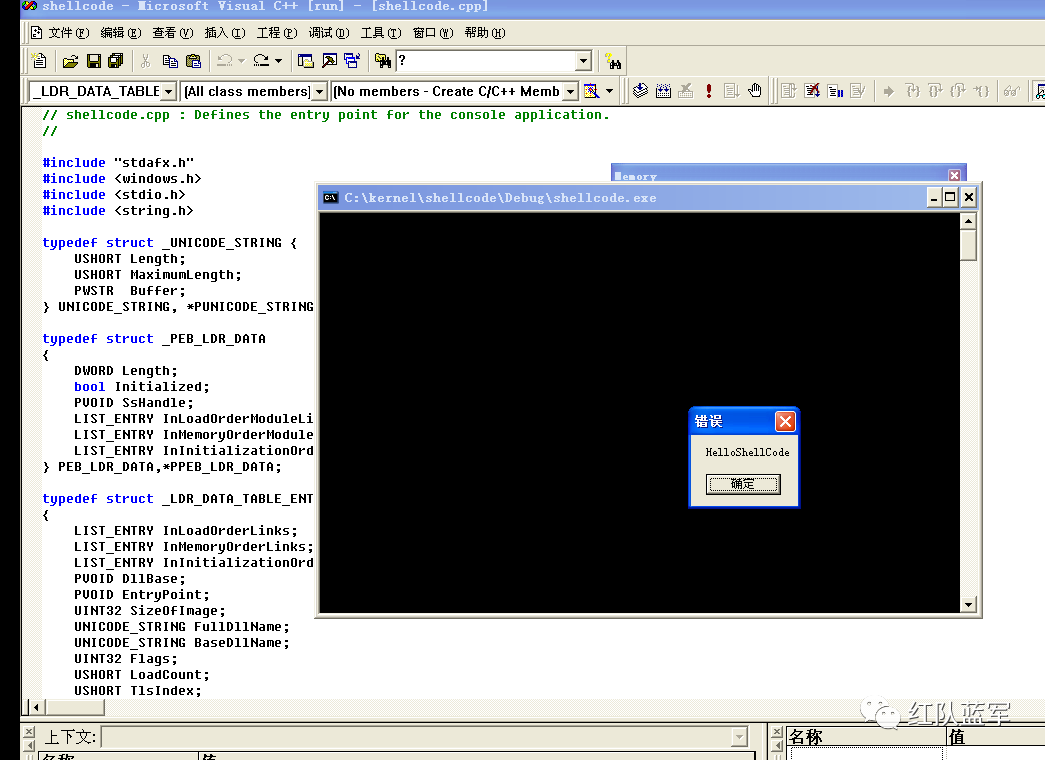Close the shellcode.exe console window
This screenshot has width=1045, height=760.
tap(969, 197)
